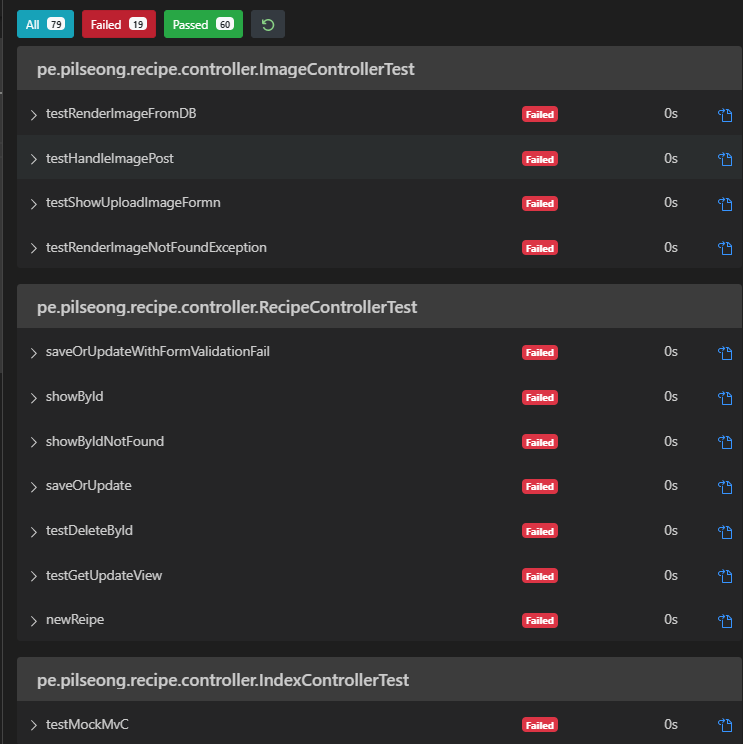The image size is (743, 744).
Task: Expand saveOrUpdateWithFormValidationFail details
Action: tap(33, 353)
